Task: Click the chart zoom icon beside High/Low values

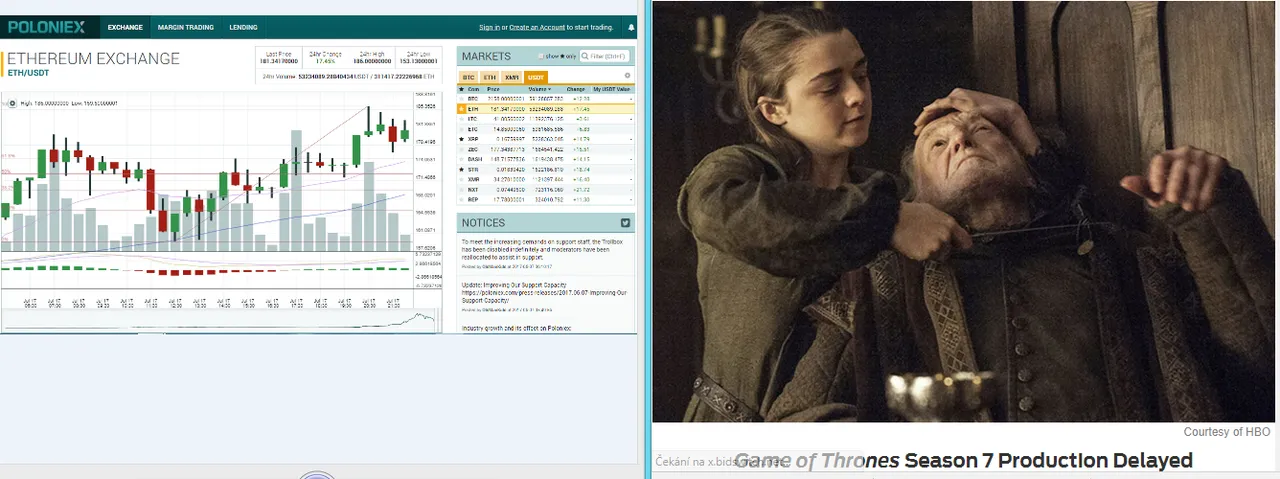Action: tap(10, 102)
